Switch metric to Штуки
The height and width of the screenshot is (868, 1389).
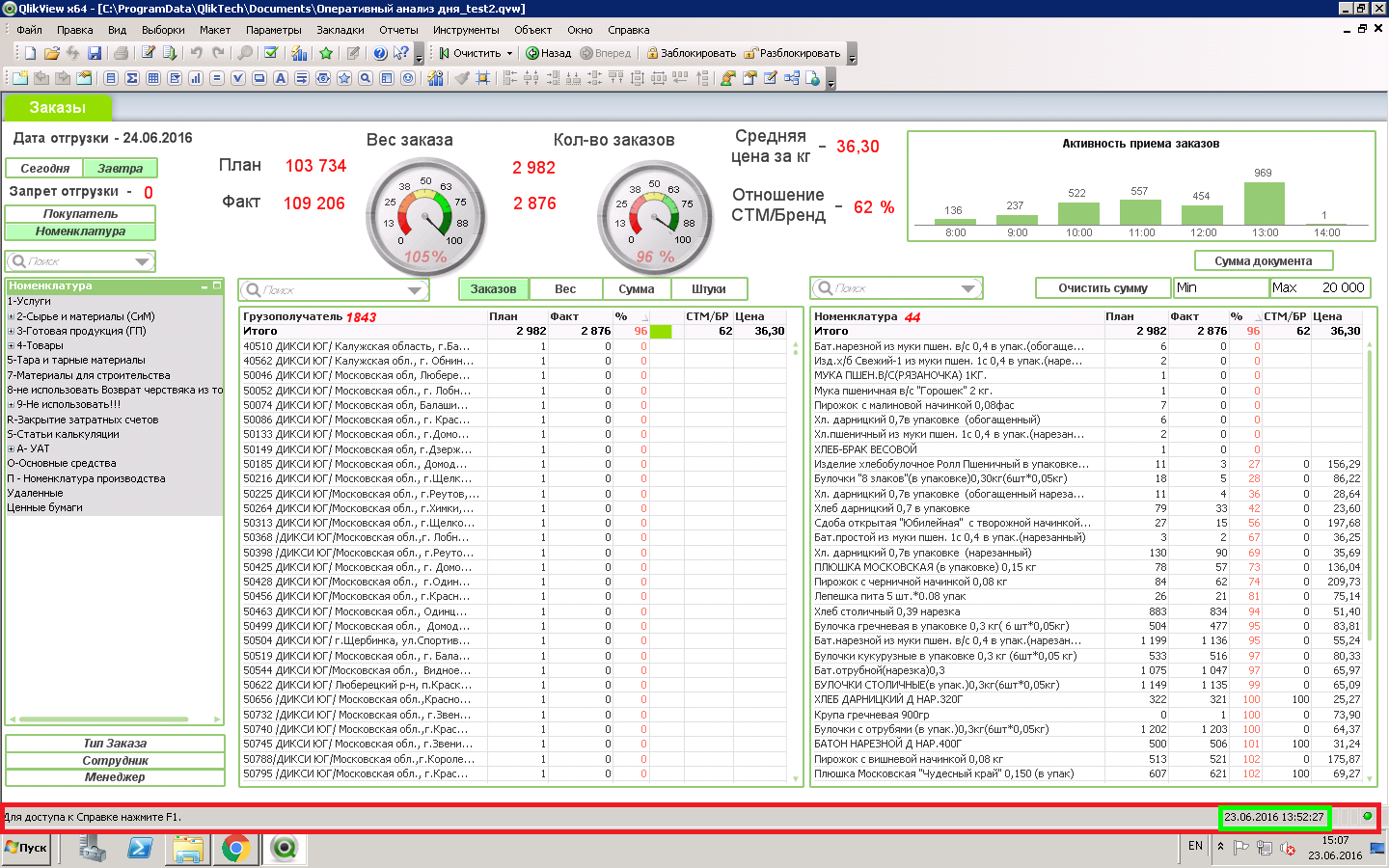coord(709,288)
